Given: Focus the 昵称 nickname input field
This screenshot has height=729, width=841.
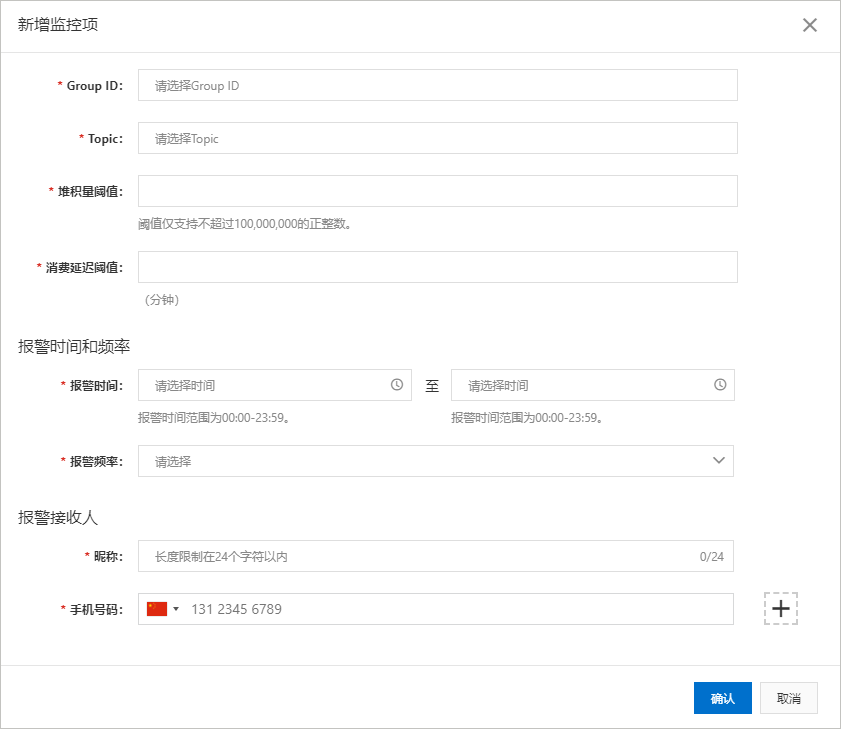Looking at the screenshot, I should click(436, 556).
